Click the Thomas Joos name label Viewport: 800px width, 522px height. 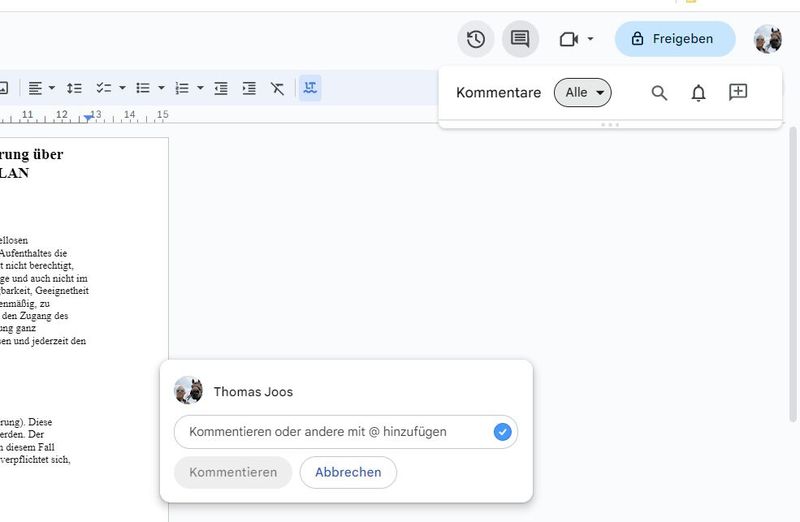(x=253, y=391)
